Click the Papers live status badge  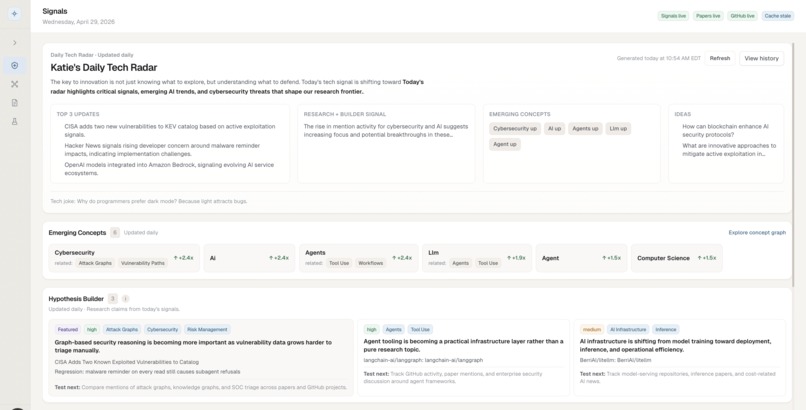pos(708,16)
